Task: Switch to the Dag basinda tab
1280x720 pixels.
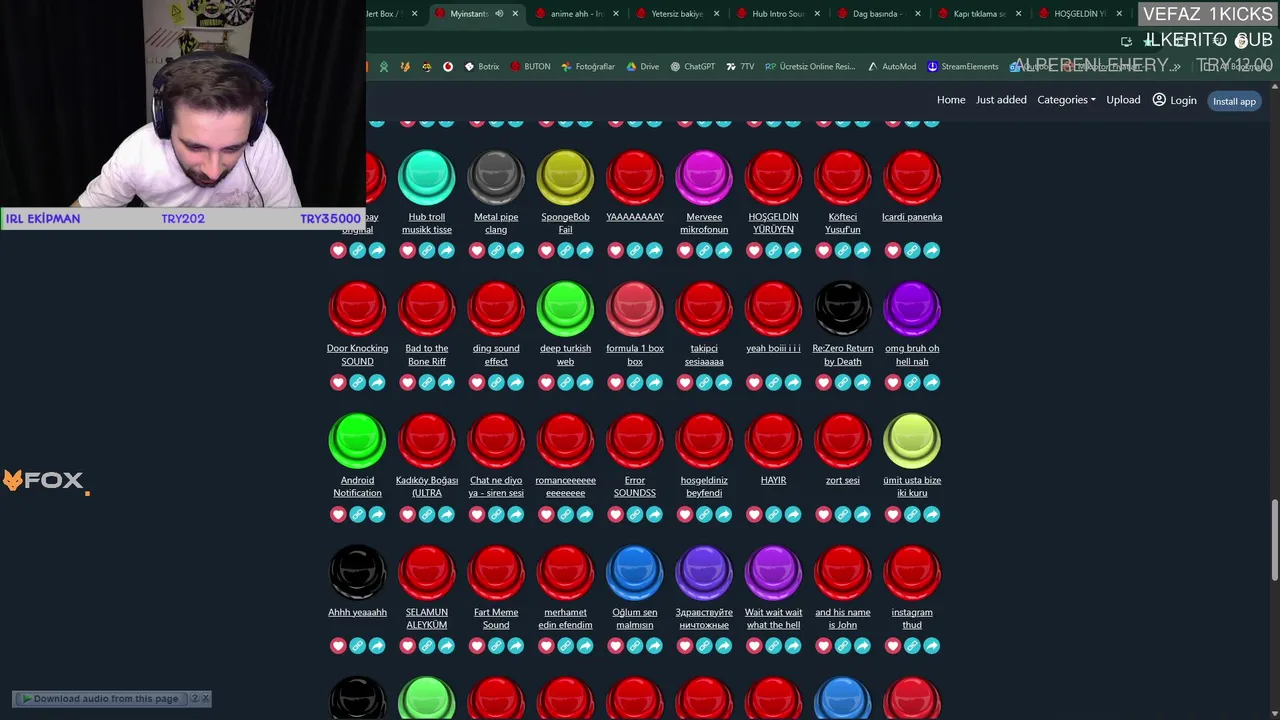Action: pos(877,14)
